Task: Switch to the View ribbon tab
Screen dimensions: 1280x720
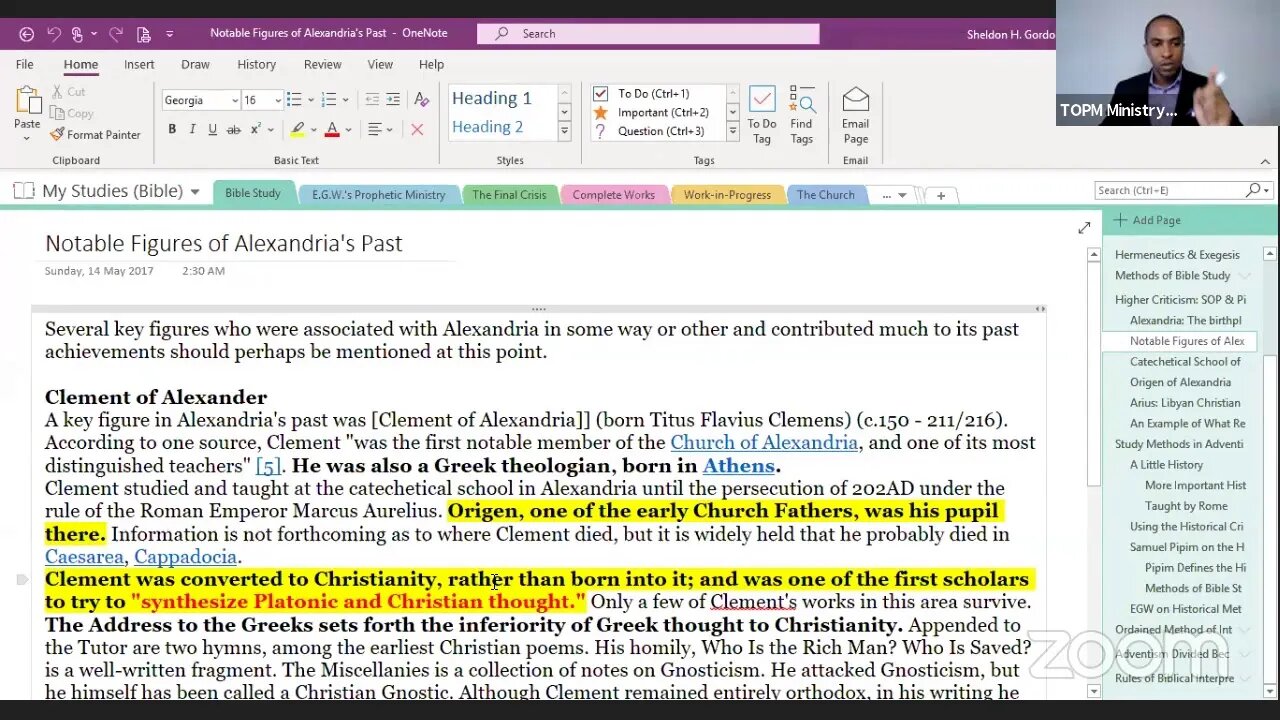Action: (x=380, y=64)
